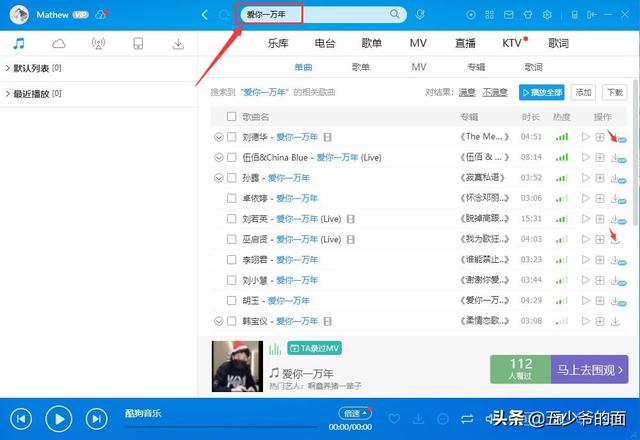
Task: Check the box for 刘若英's song
Action: point(232,219)
